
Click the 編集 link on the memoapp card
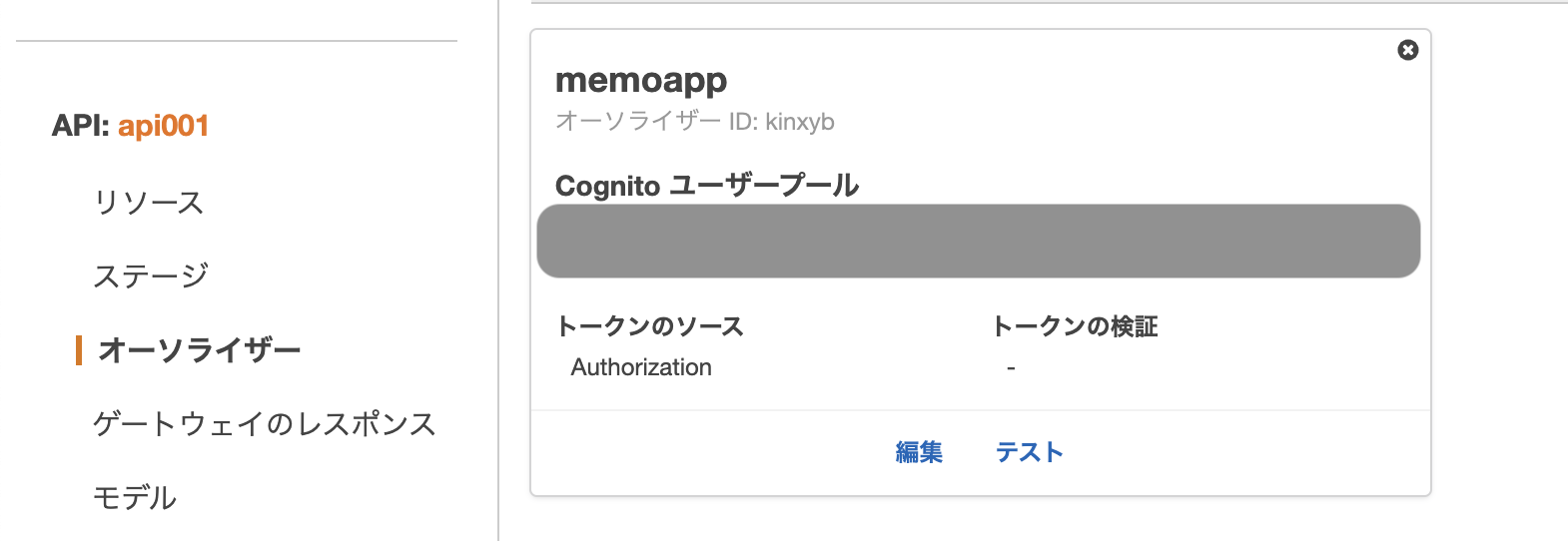919,452
